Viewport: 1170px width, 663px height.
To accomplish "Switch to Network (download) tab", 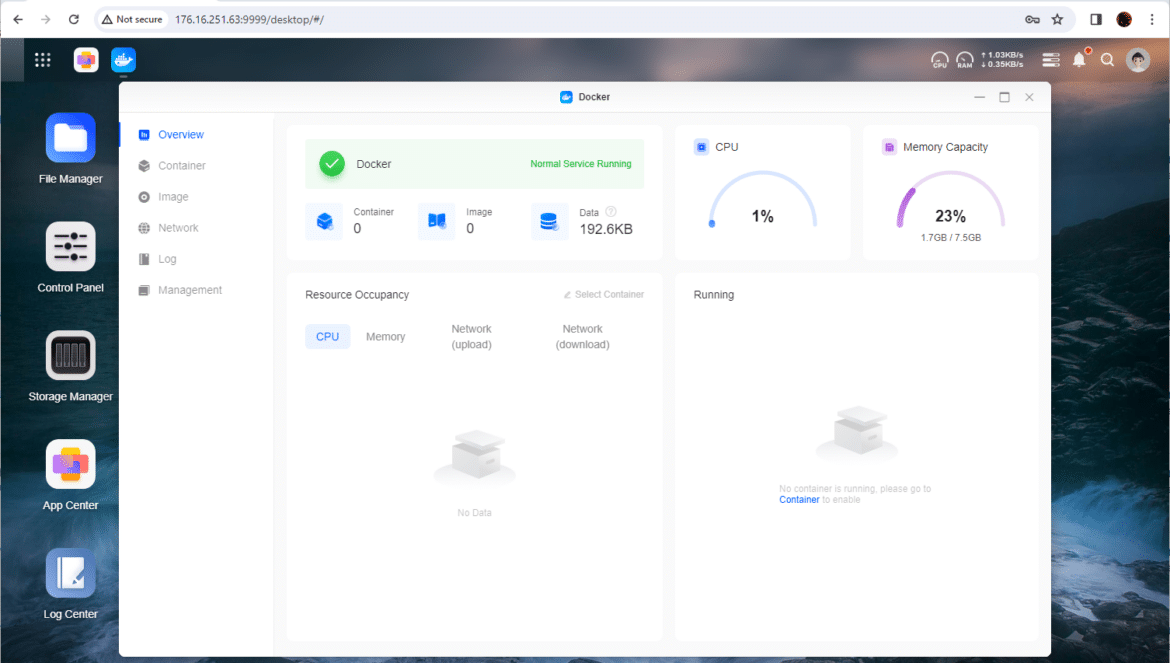I will 583,336.
